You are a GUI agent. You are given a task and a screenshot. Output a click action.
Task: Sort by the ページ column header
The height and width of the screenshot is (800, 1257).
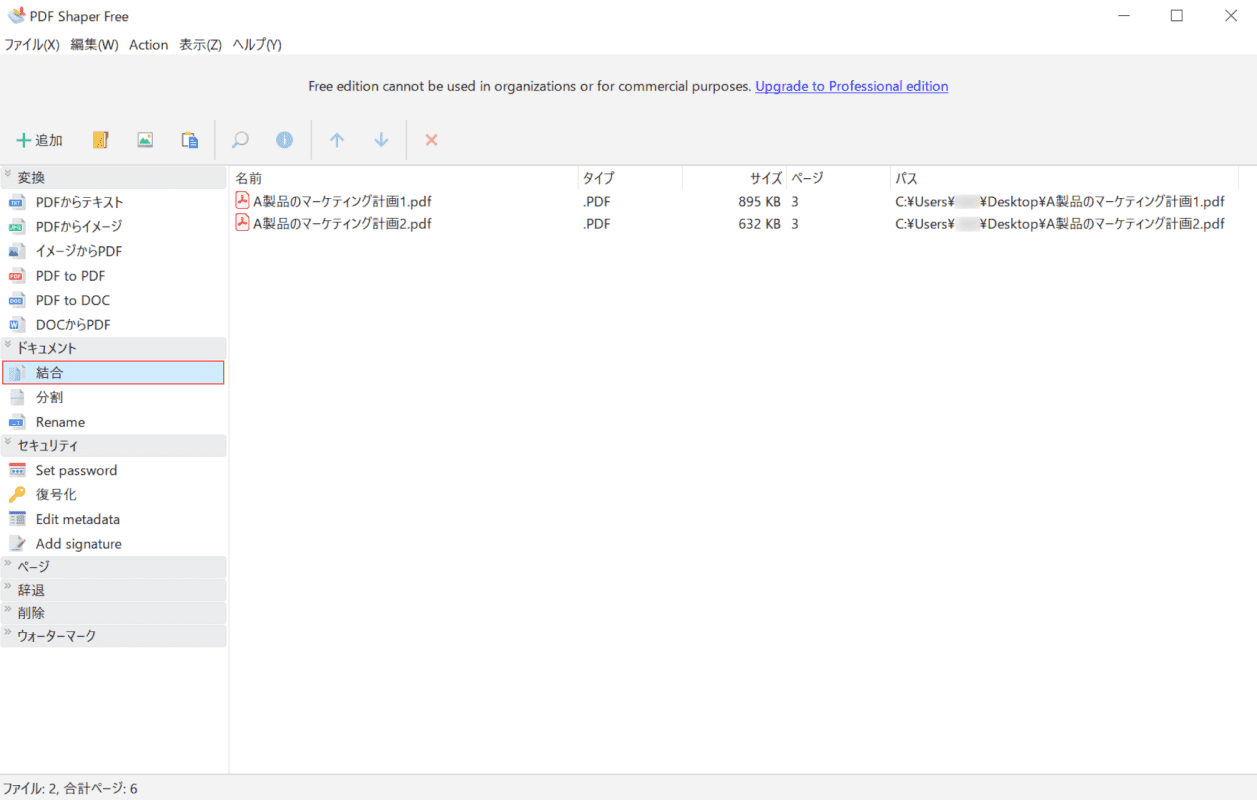[839, 178]
